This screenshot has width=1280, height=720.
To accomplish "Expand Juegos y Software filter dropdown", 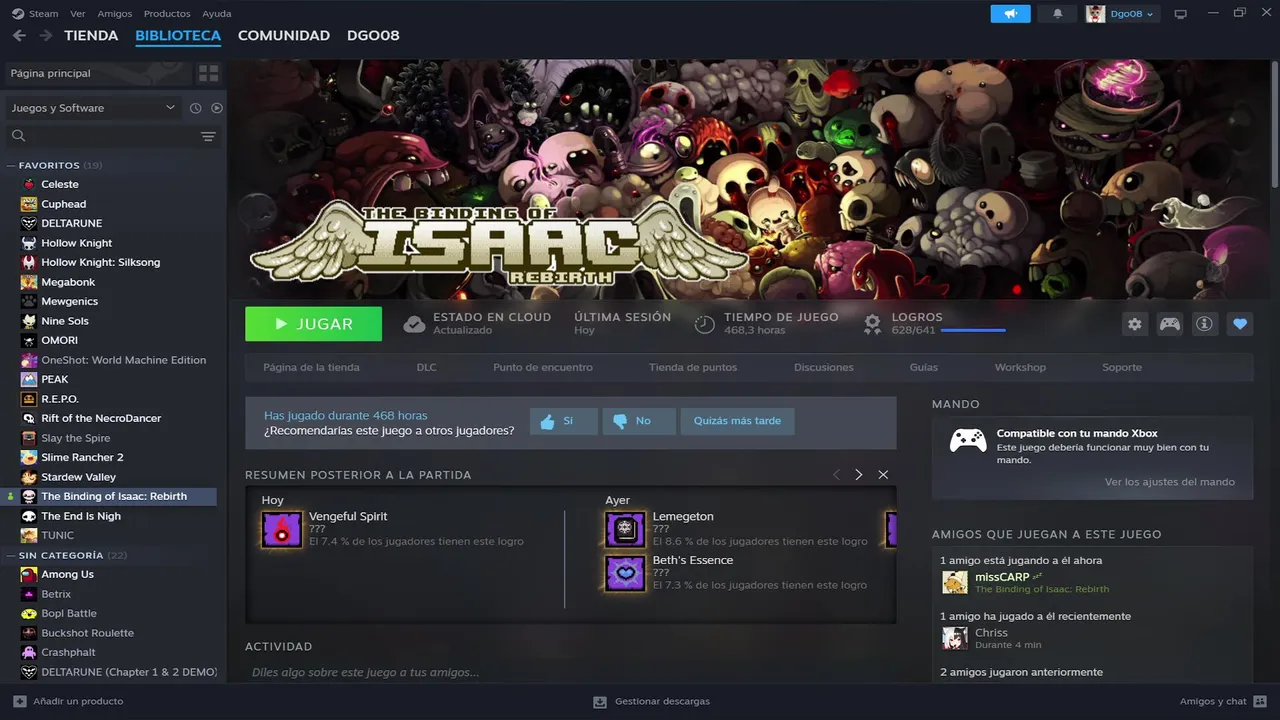I will coord(93,108).
